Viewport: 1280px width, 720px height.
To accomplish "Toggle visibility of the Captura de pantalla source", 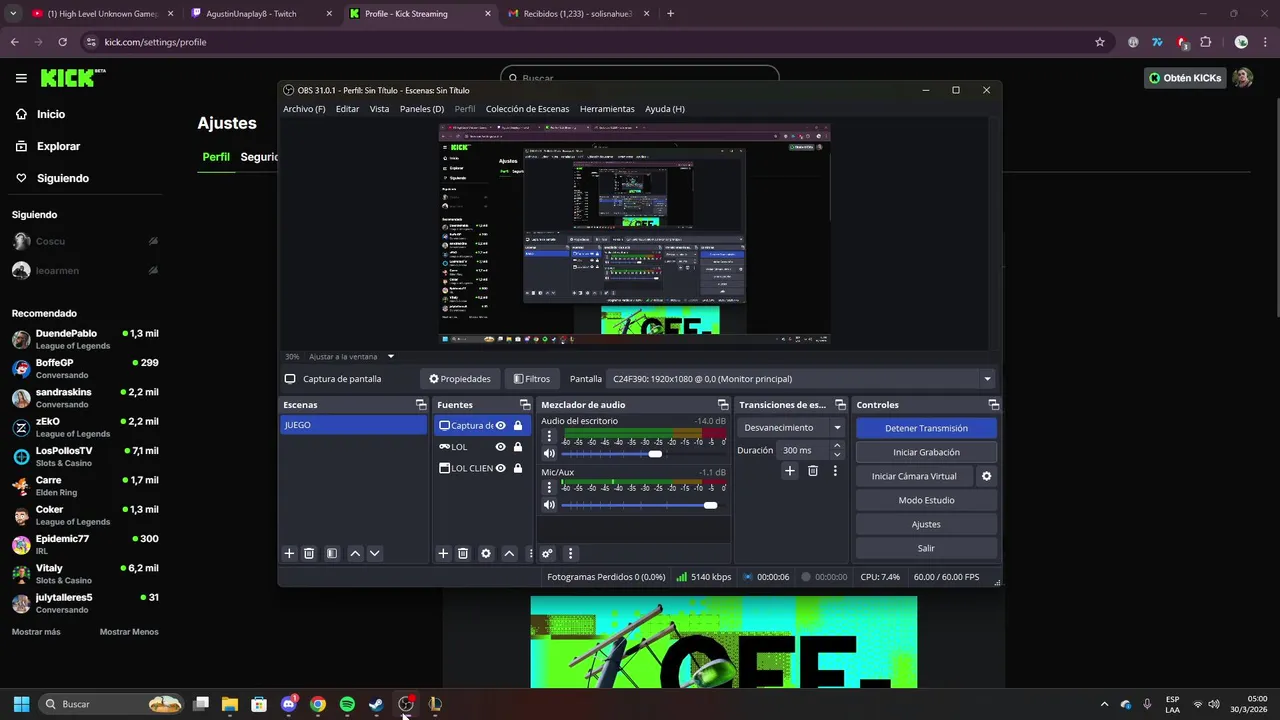I will point(501,425).
